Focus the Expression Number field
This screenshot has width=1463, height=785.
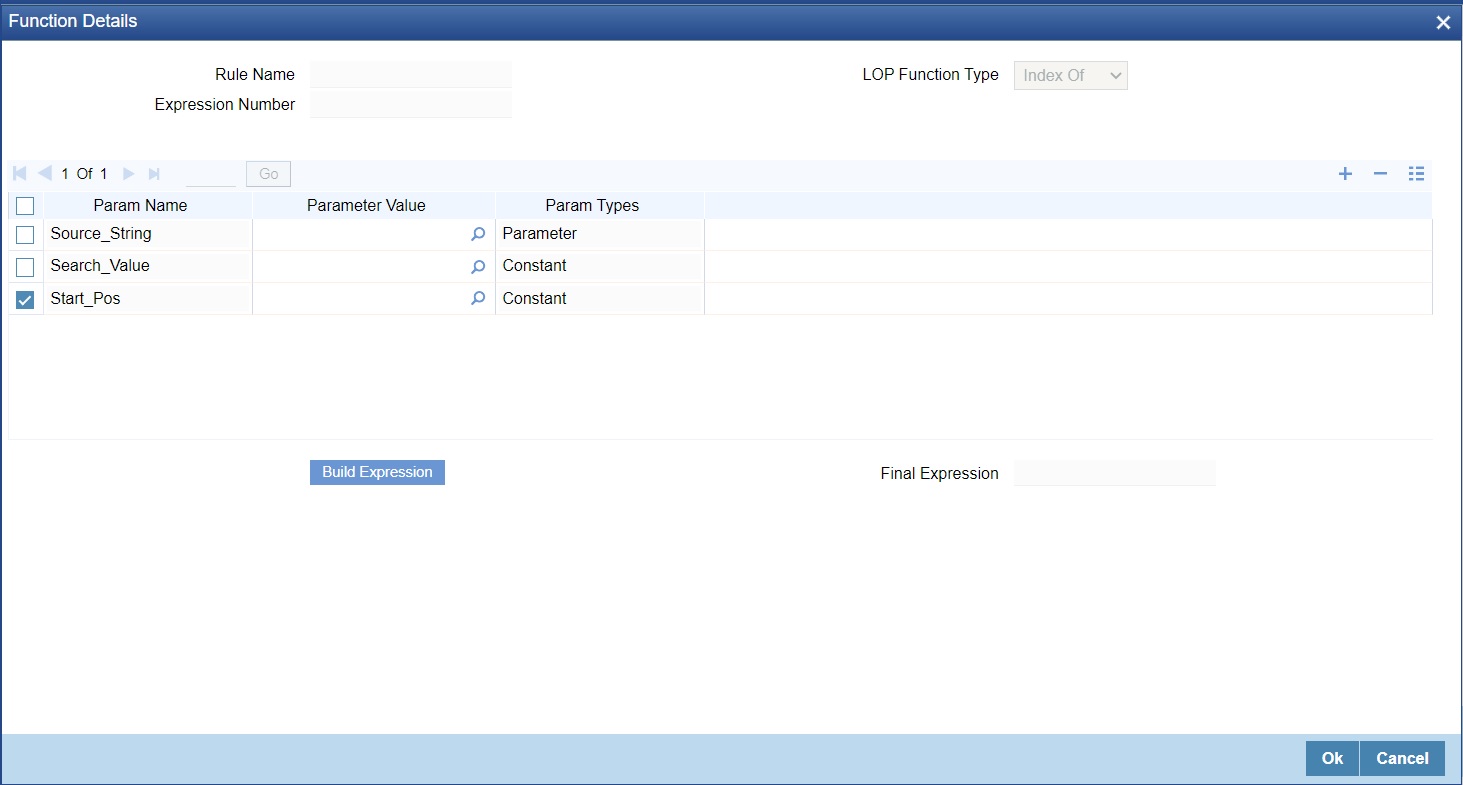[x=411, y=104]
